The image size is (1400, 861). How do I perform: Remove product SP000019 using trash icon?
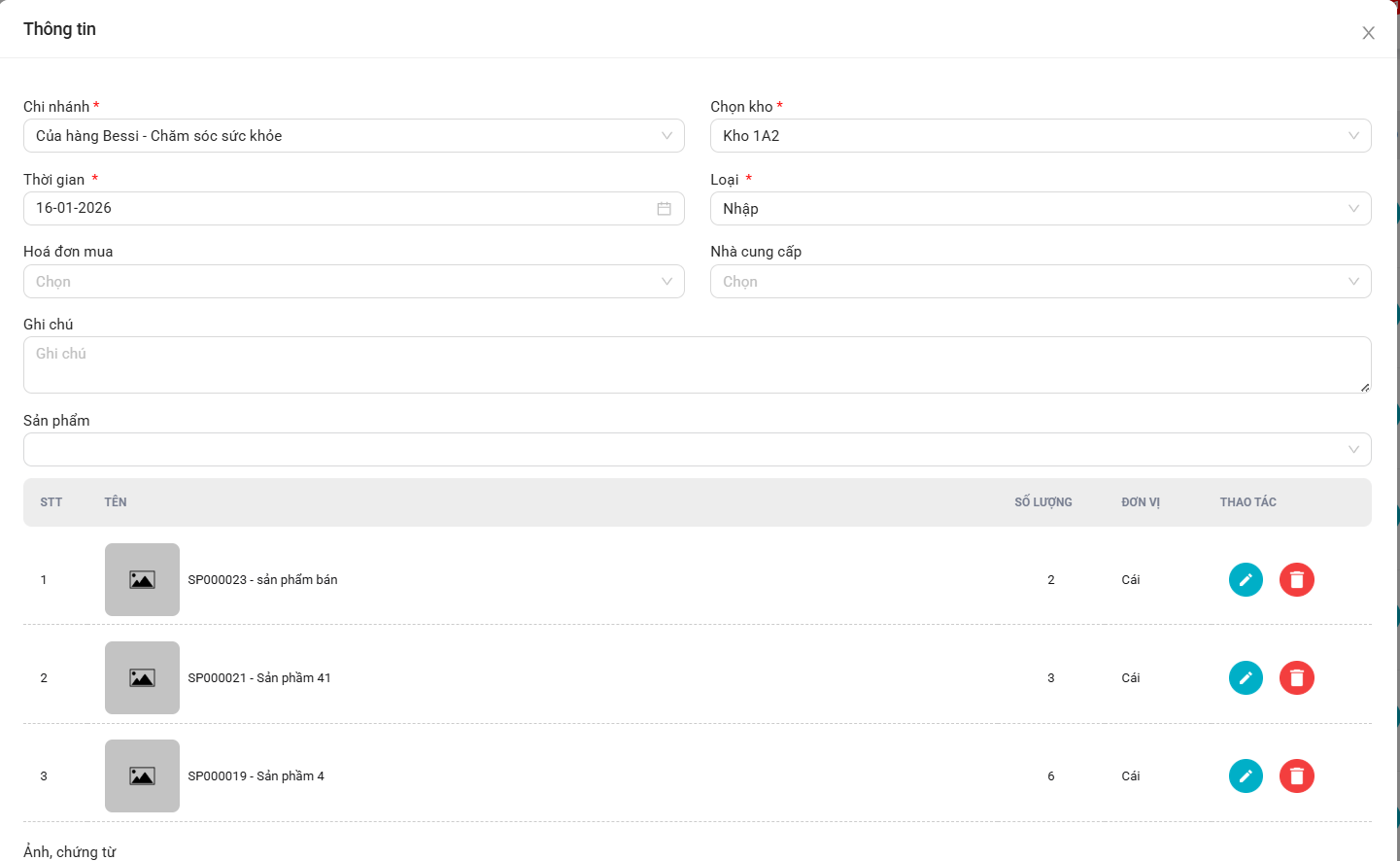coord(1296,776)
